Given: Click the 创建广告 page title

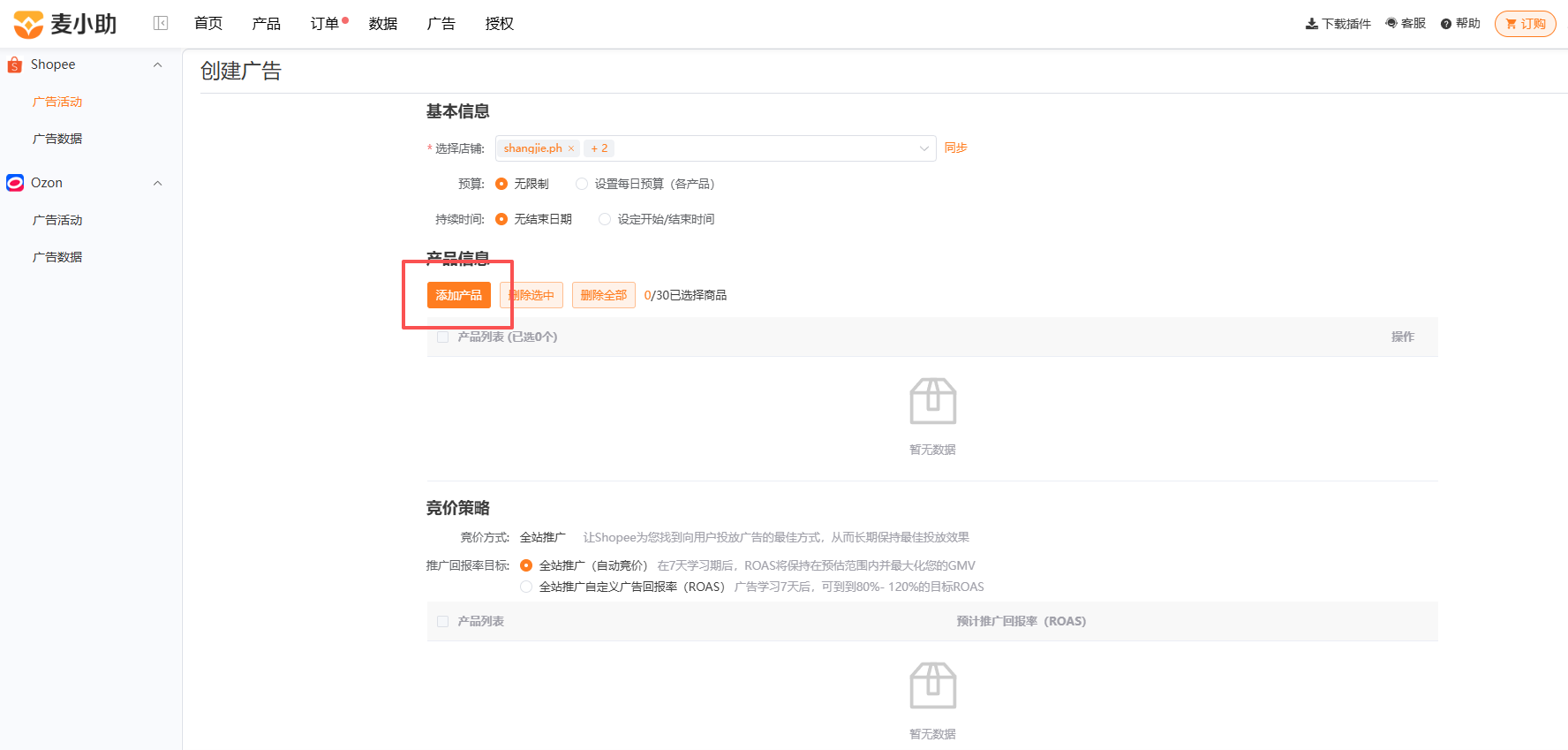Looking at the screenshot, I should [x=241, y=71].
